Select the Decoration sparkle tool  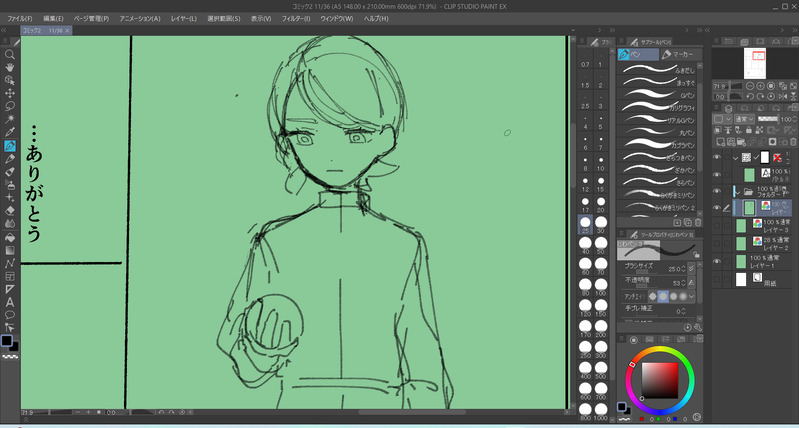tap(10, 198)
